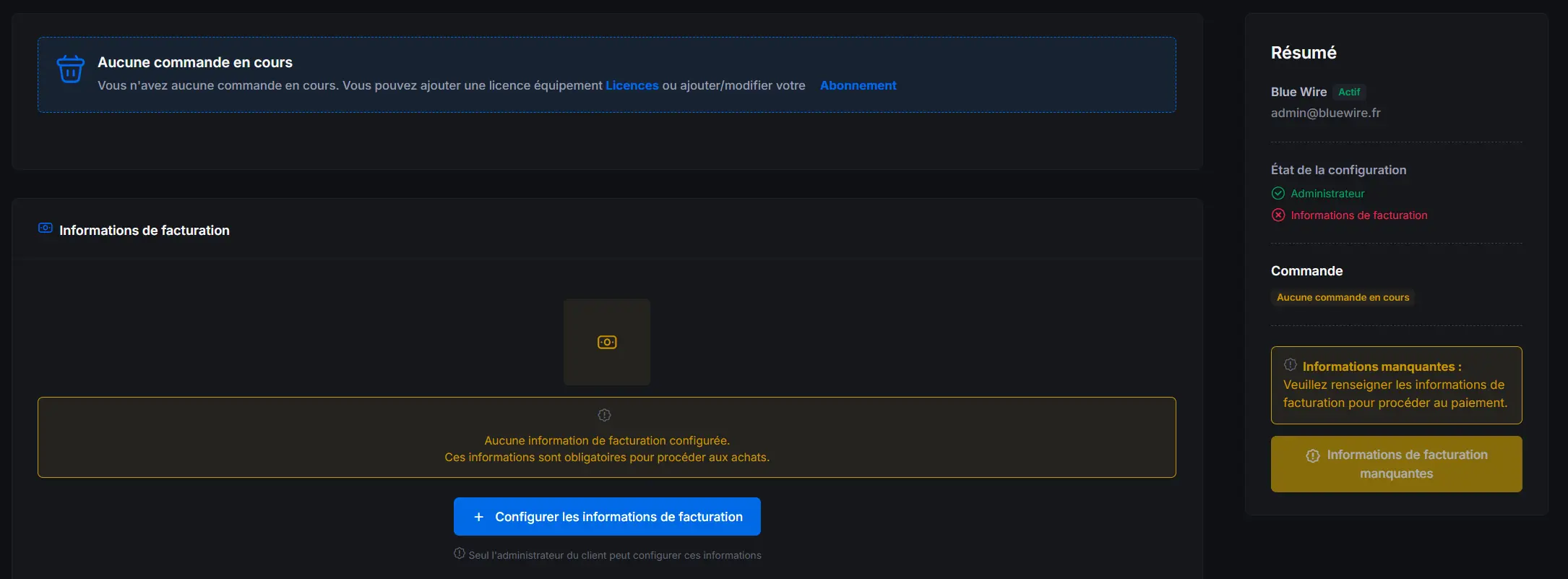Open the Licences link
Screen dimensions: 1568x579
(x=632, y=85)
